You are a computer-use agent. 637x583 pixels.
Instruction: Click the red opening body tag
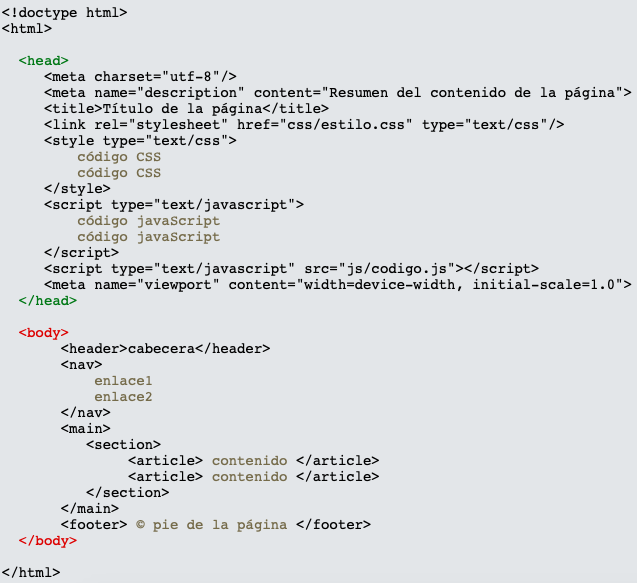point(43,333)
